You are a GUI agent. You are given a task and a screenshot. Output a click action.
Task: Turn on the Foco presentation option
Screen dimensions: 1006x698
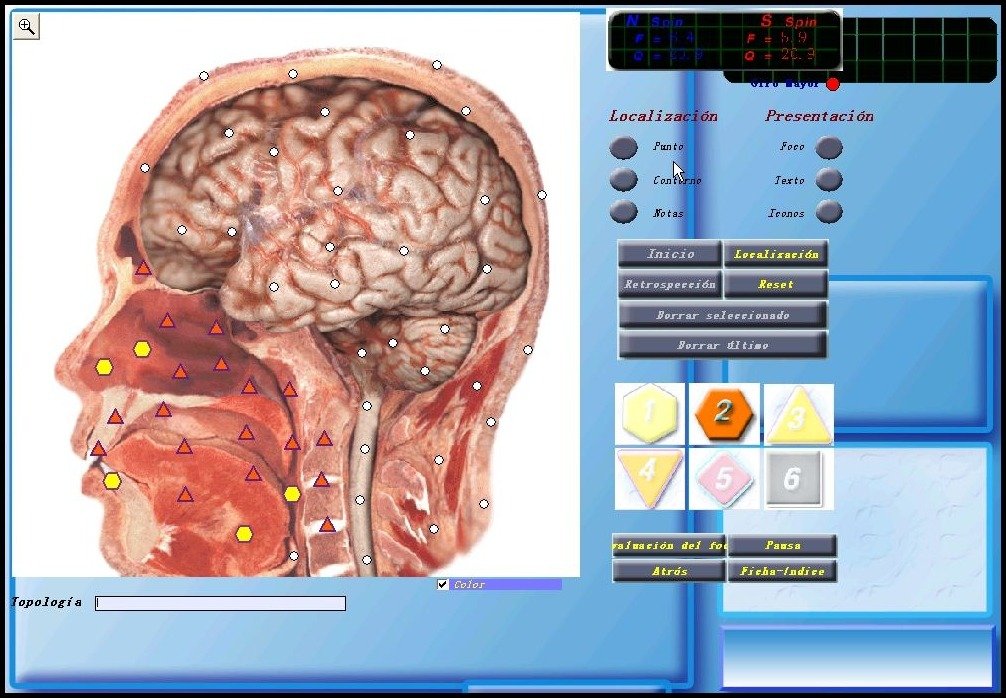[x=829, y=147]
